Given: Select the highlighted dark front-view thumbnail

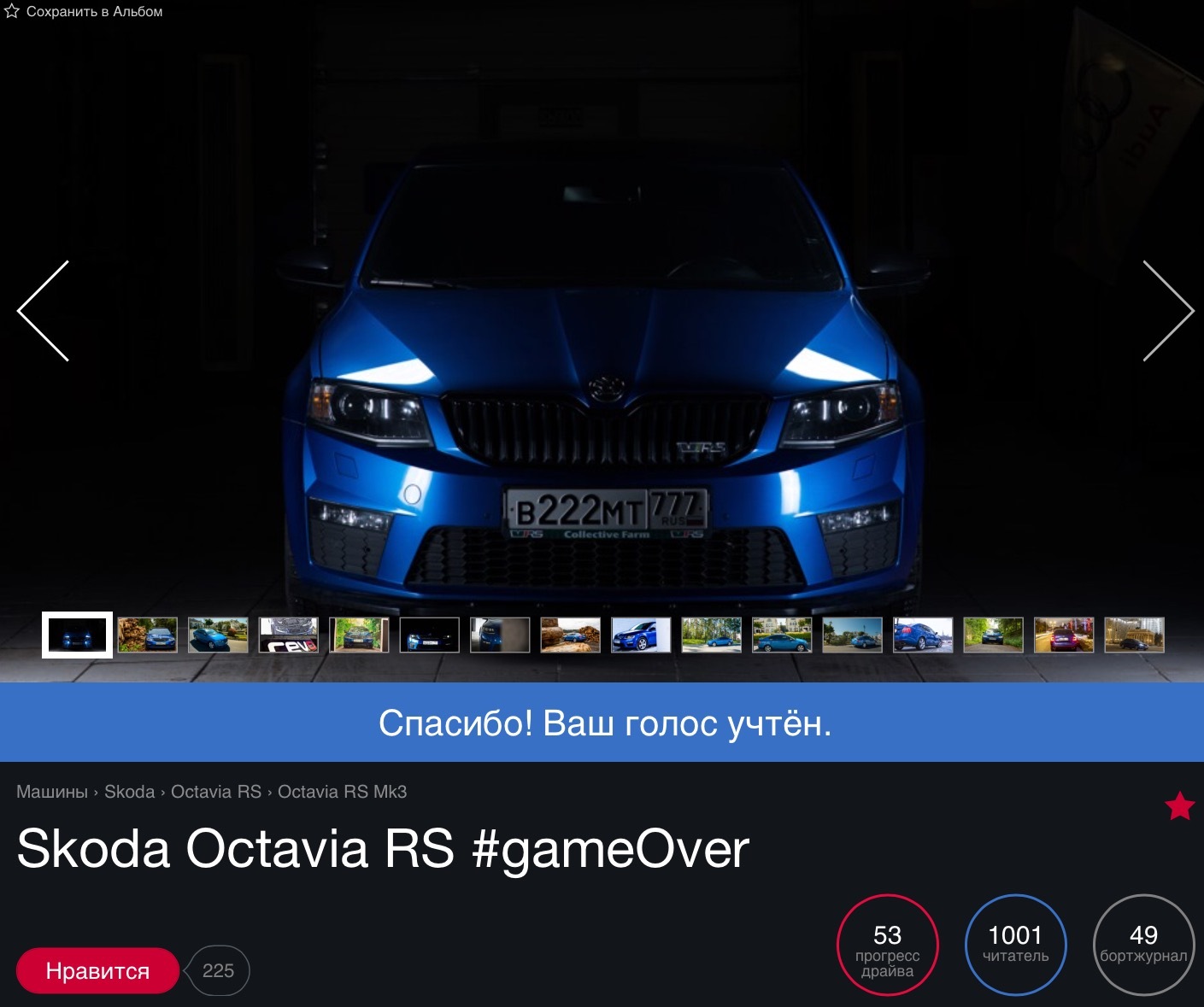Looking at the screenshot, I should click(x=77, y=635).
